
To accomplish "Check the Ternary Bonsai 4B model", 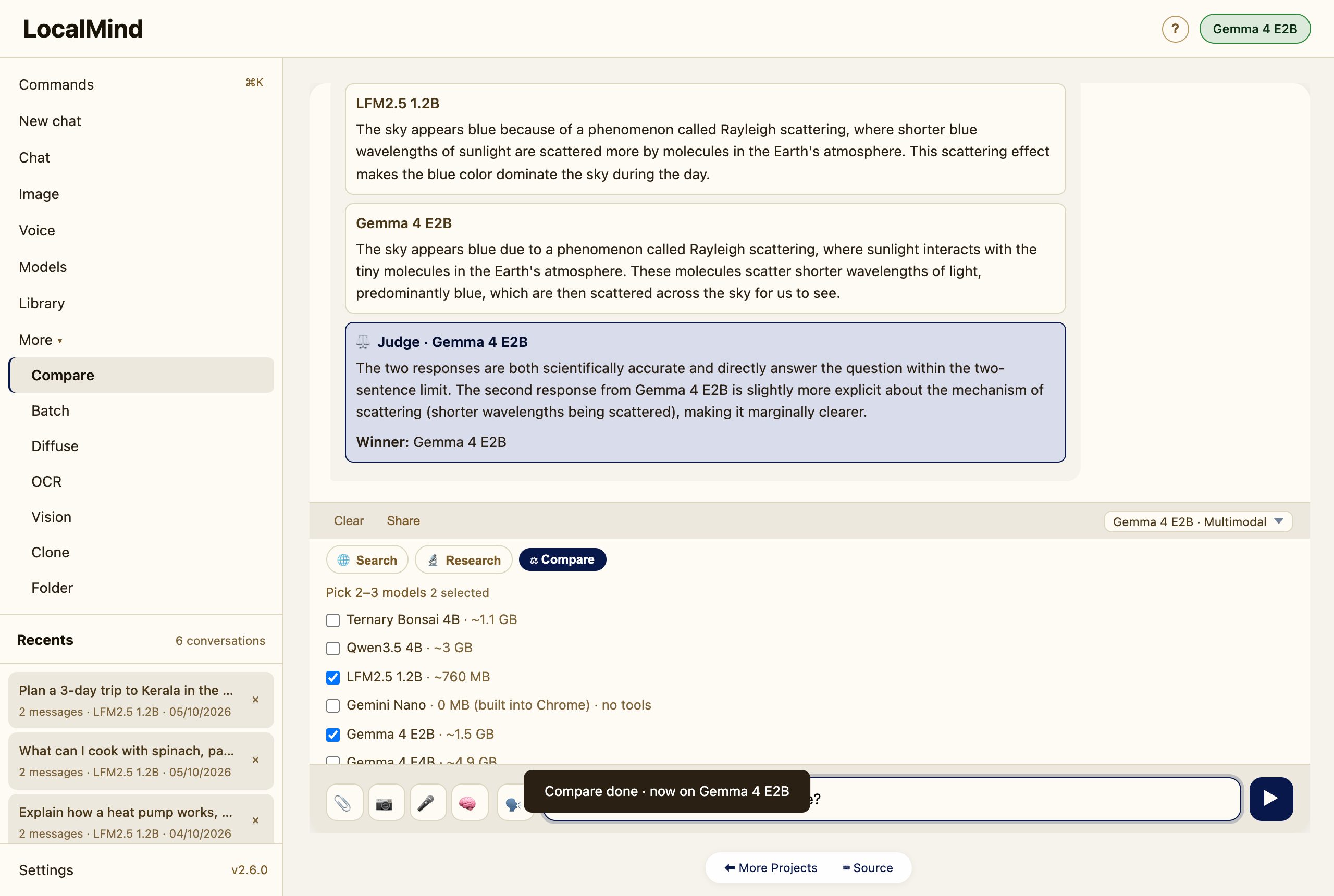I will point(332,620).
